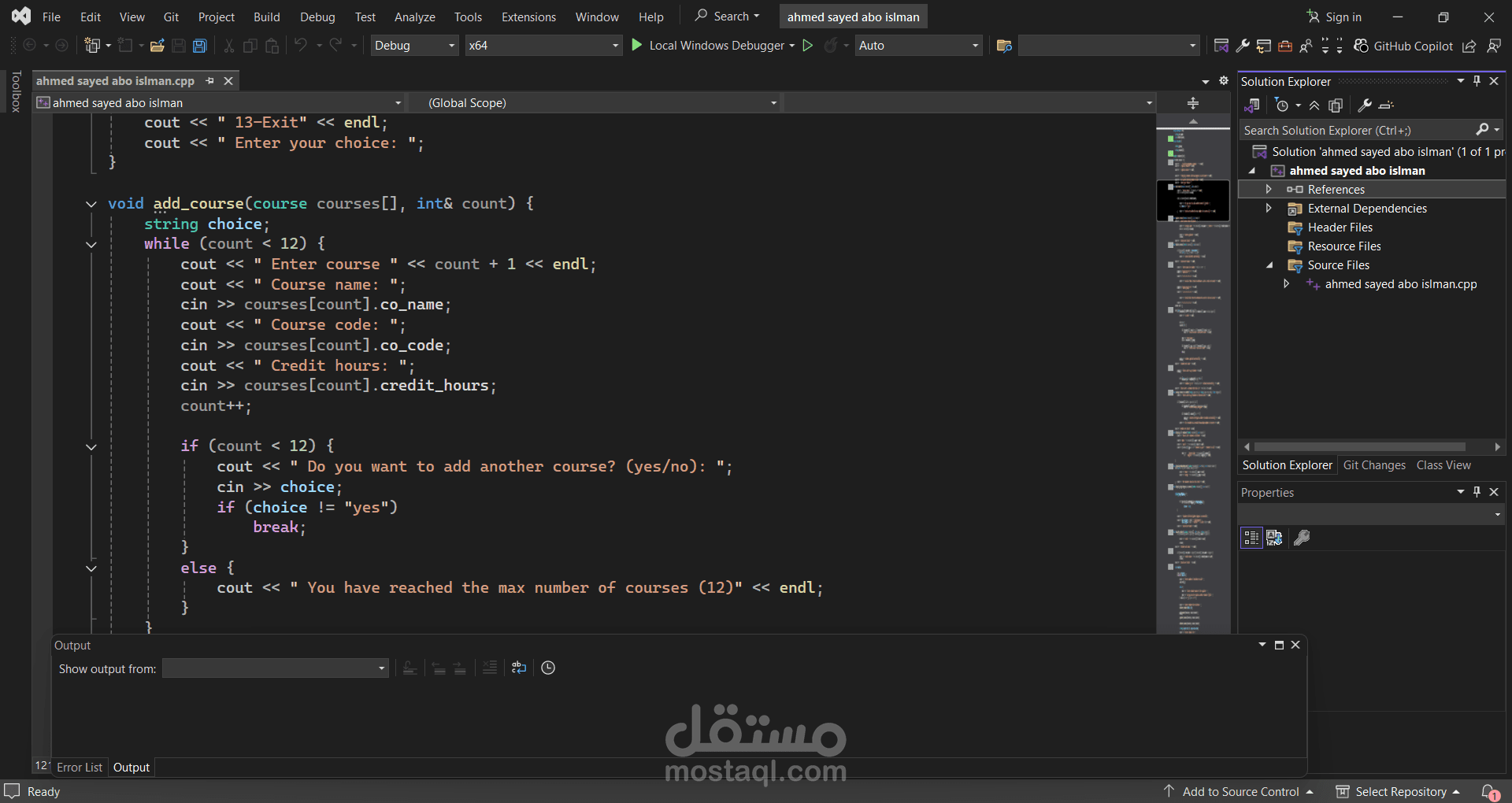1512x803 pixels.
Task: Click the New Project toolbar icon
Action: [x=93, y=46]
